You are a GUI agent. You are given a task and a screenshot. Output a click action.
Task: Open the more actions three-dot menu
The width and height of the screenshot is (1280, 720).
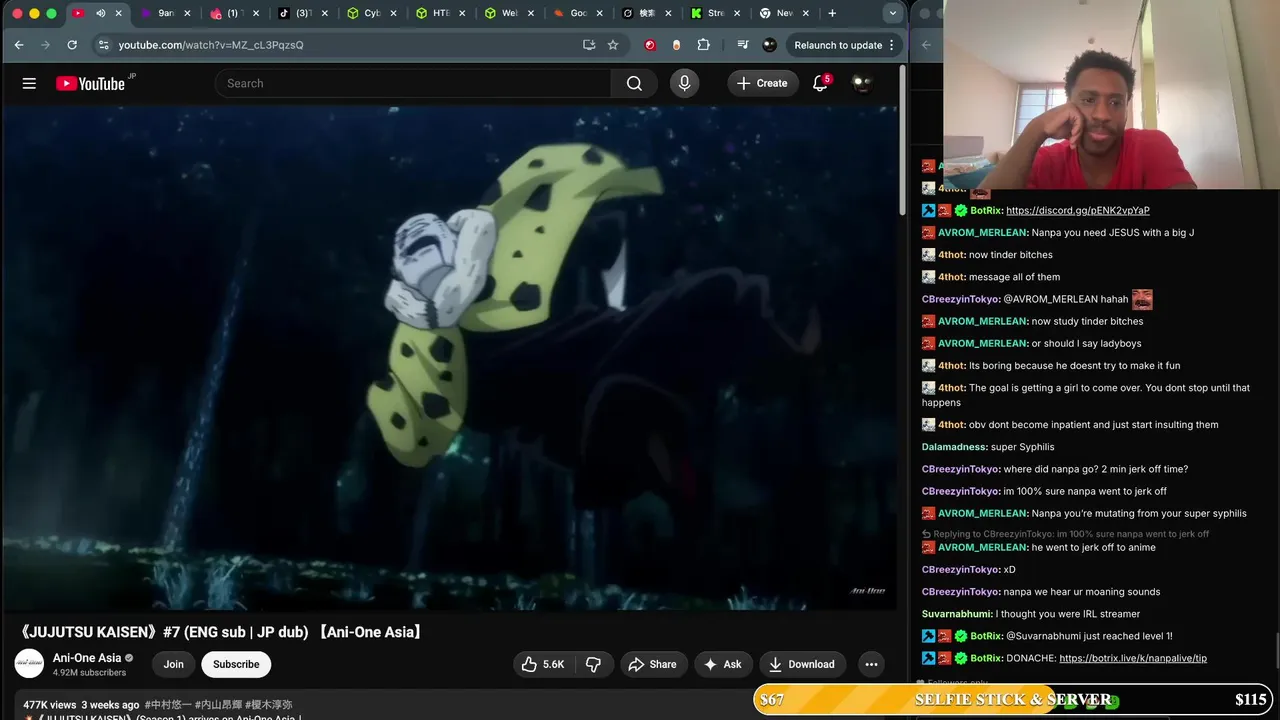[871, 664]
